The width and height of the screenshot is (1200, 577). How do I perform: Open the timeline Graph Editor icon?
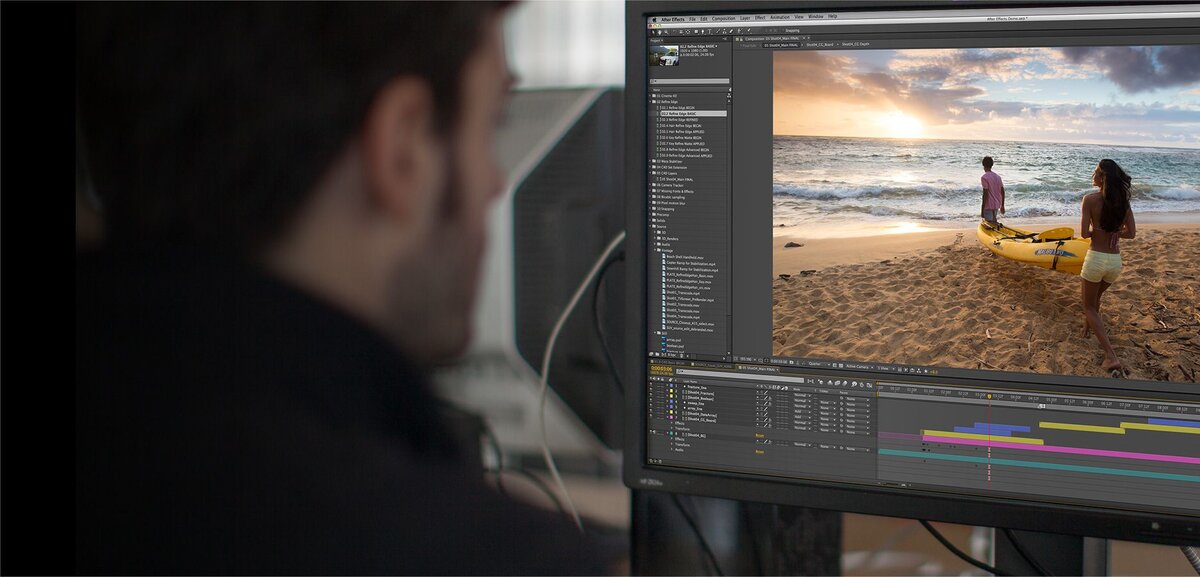[x=869, y=385]
